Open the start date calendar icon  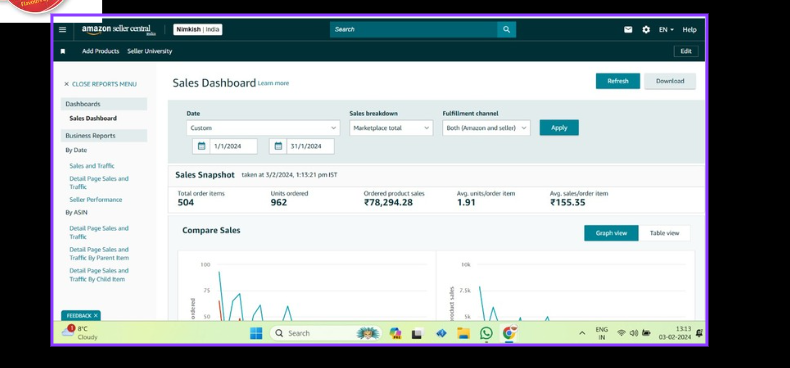click(x=202, y=146)
